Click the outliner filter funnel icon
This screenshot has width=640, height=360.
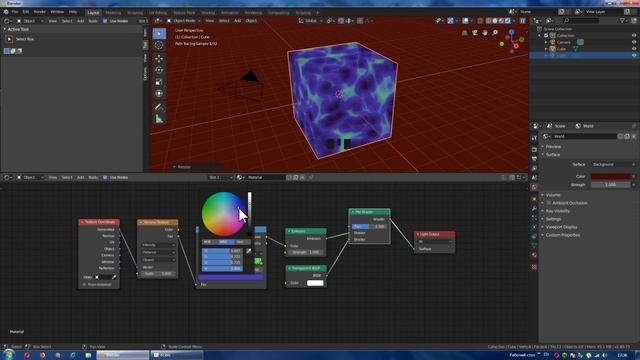[622, 20]
